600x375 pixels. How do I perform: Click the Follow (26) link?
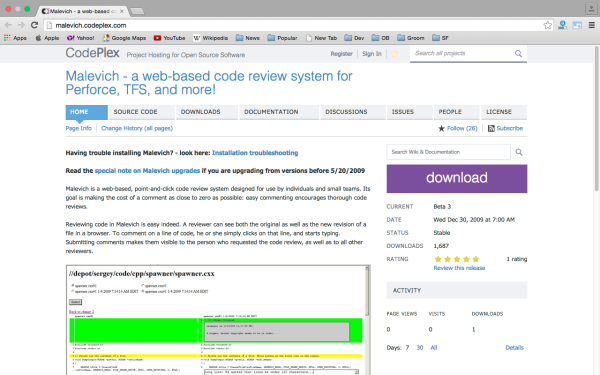pos(462,129)
